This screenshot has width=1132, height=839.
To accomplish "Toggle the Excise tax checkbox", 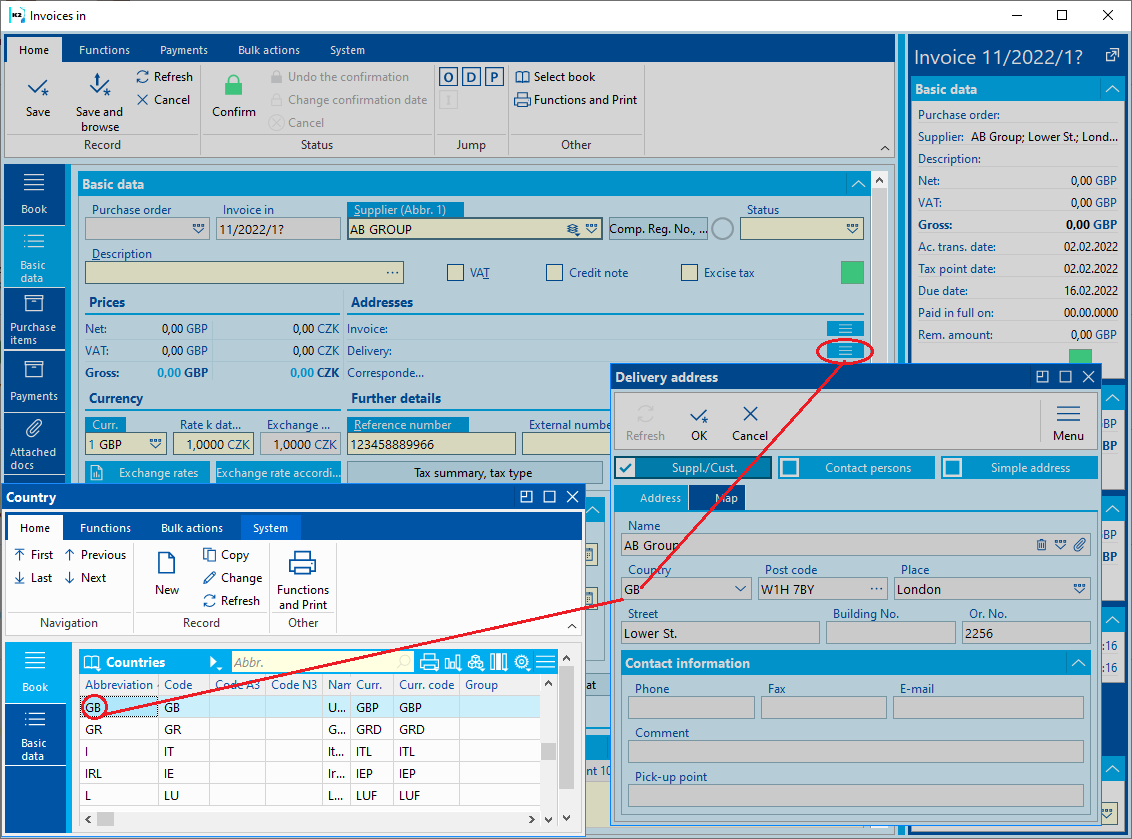I will pos(689,272).
